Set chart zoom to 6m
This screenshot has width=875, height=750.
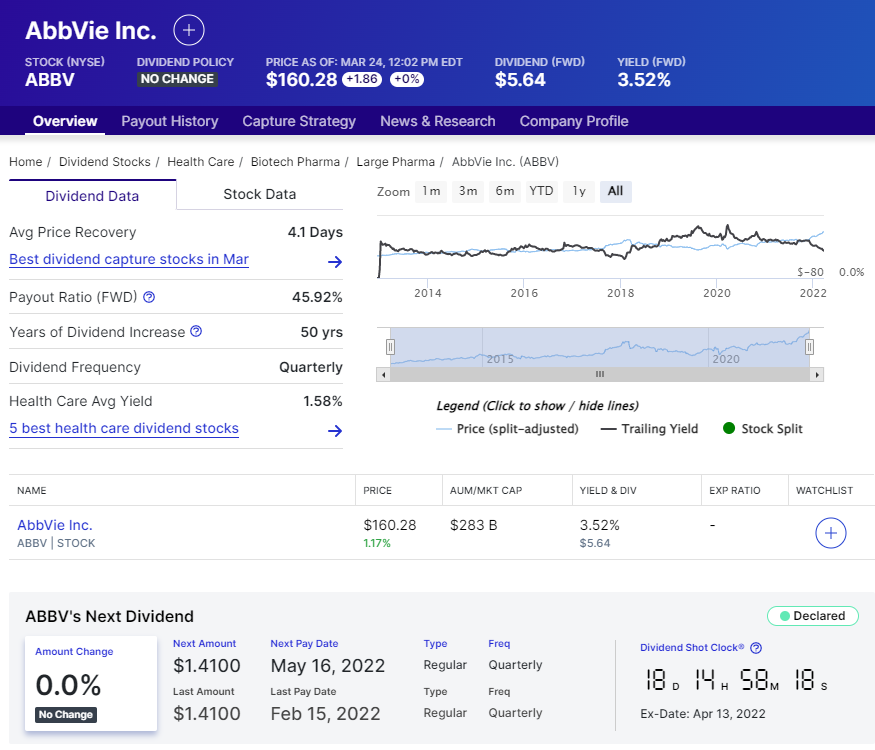504,191
